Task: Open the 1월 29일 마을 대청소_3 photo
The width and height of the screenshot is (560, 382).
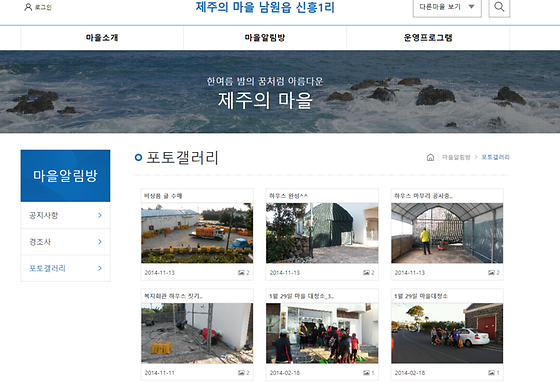Action: (x=322, y=333)
